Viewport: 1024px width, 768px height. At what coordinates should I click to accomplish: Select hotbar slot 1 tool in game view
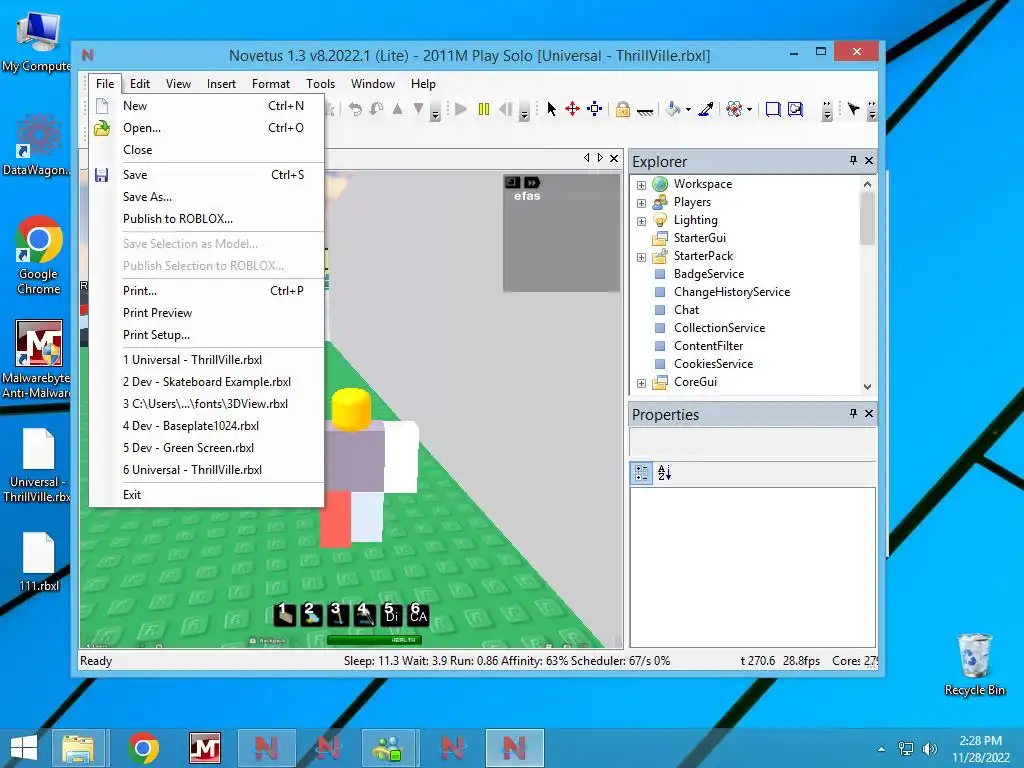(x=284, y=614)
